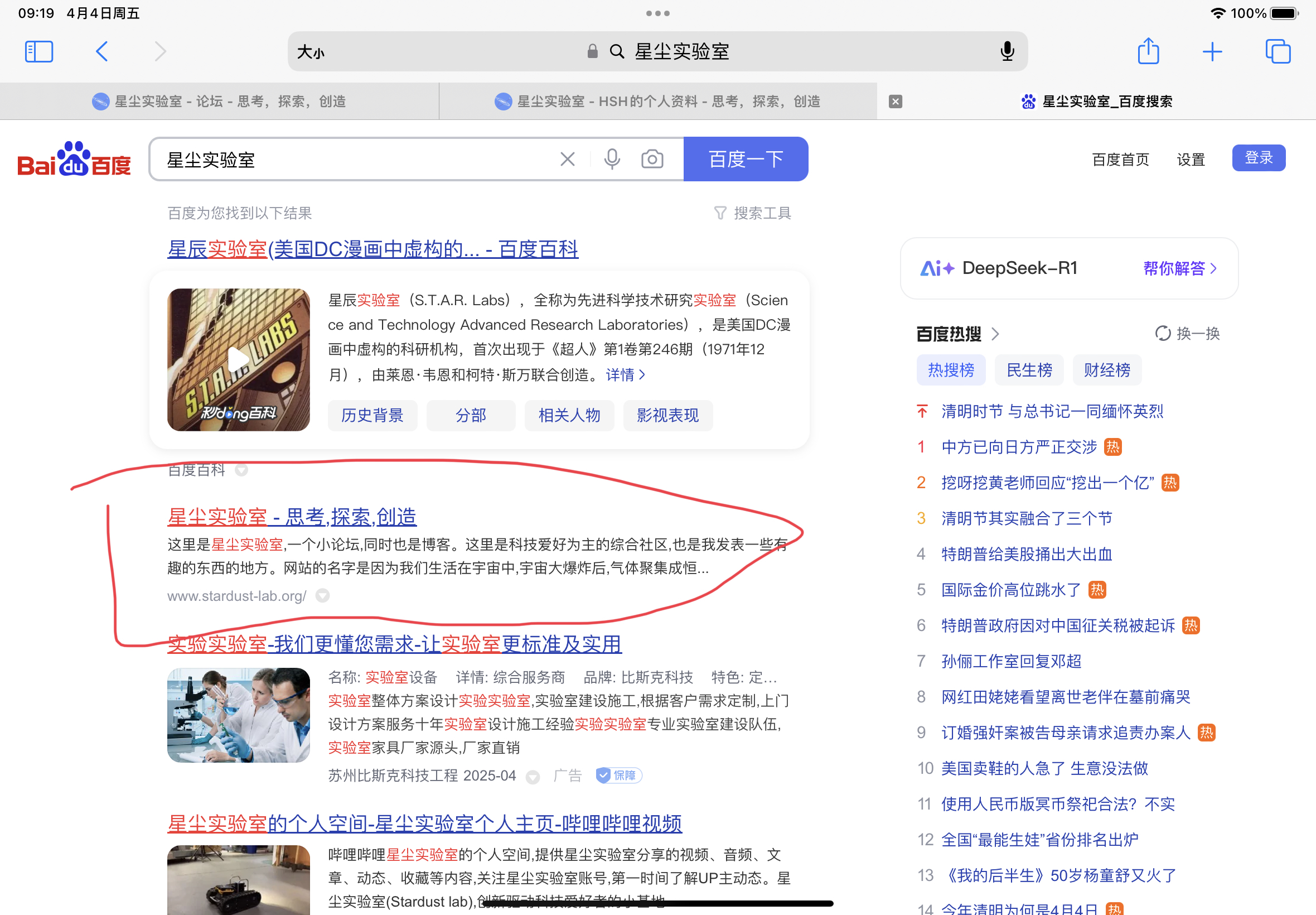Open the 设置 settings link
1316x915 pixels.
click(1191, 159)
